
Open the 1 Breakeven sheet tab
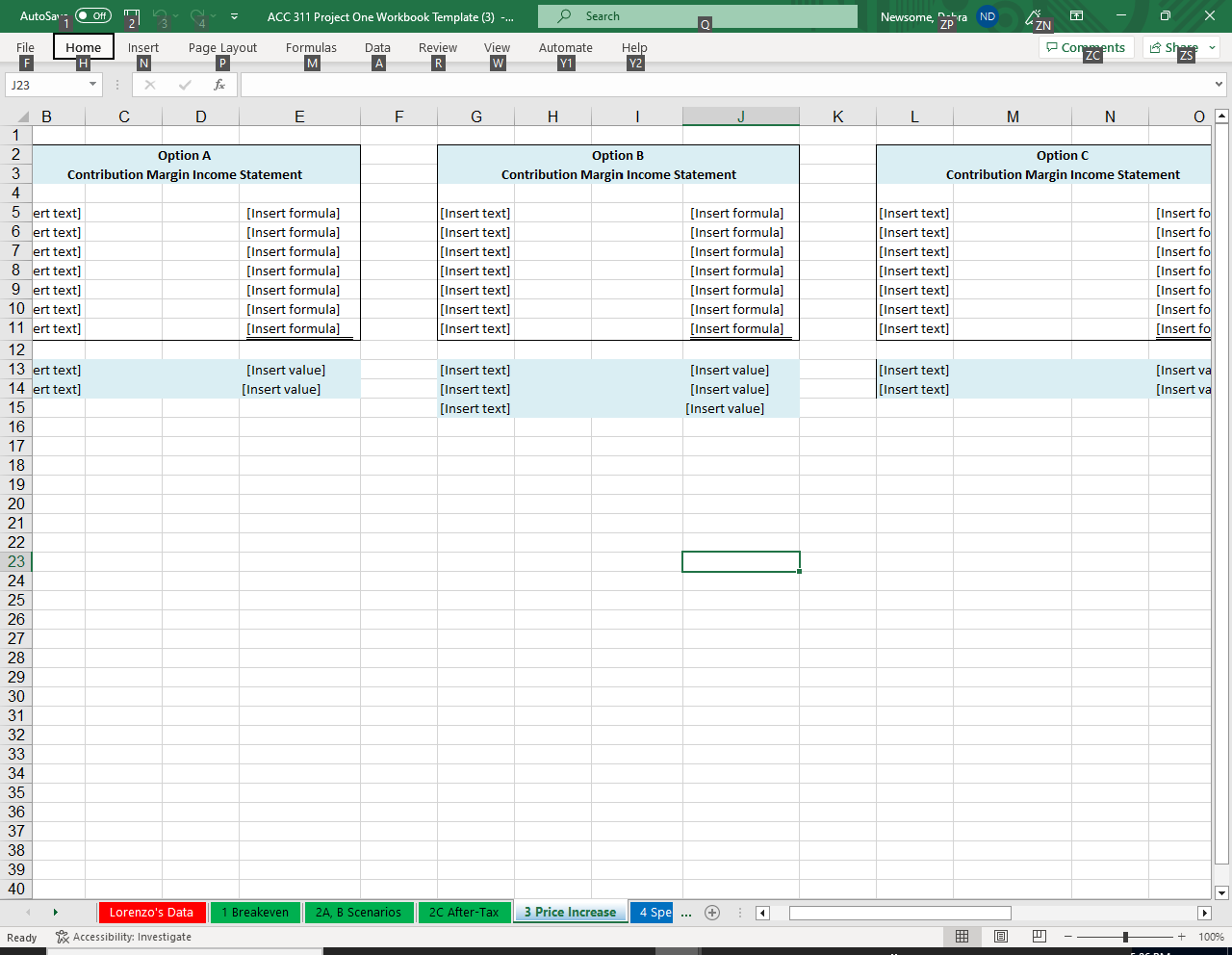click(x=255, y=912)
